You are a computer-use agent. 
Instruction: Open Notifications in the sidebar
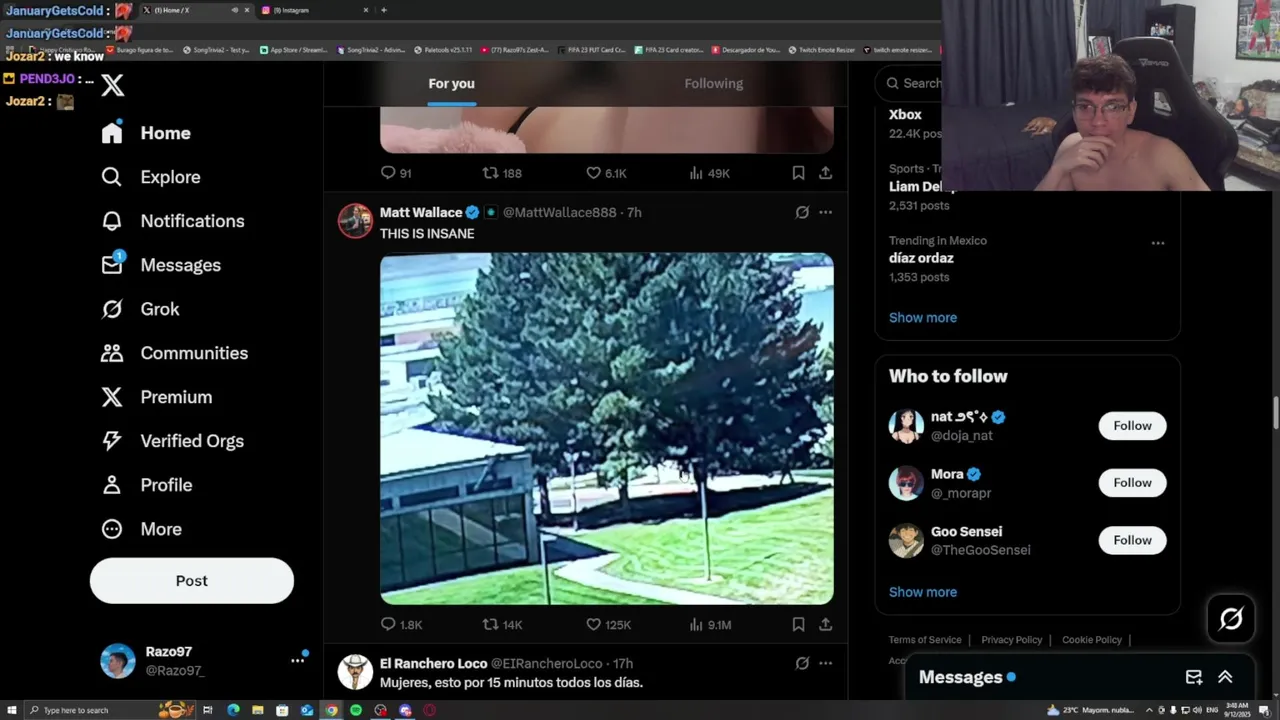point(173,221)
